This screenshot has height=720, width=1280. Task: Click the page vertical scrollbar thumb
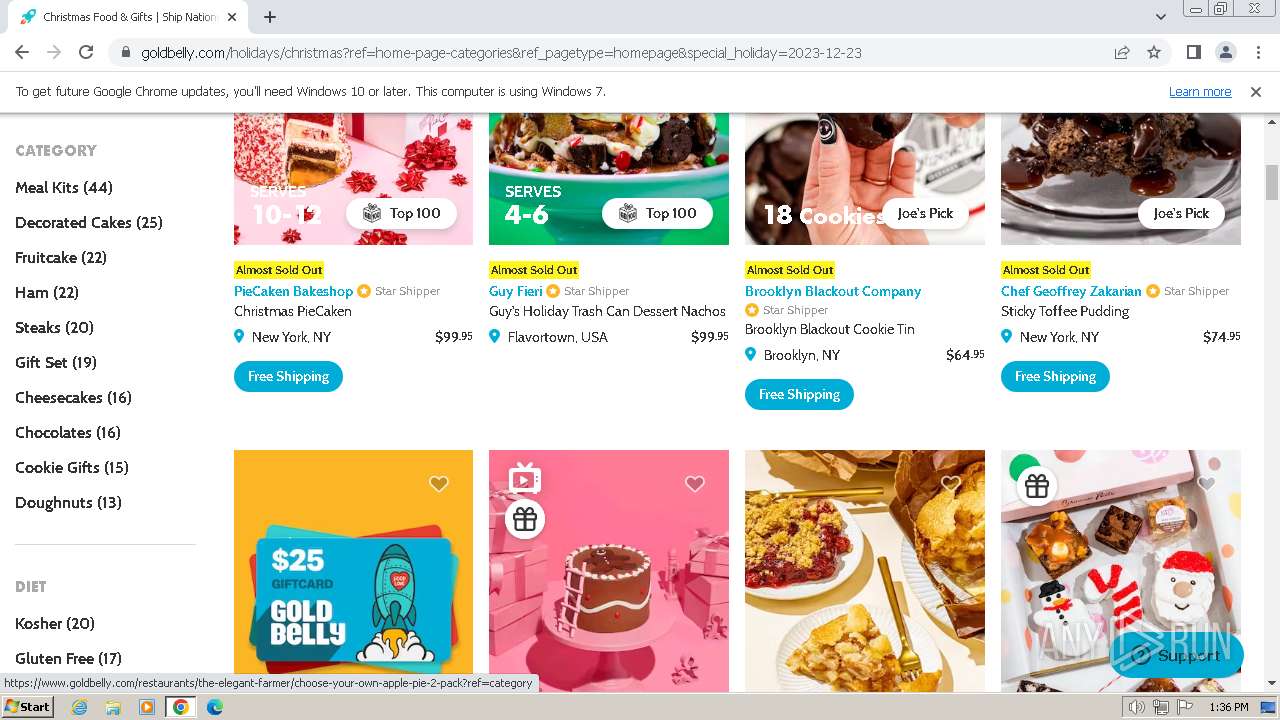click(x=1272, y=182)
